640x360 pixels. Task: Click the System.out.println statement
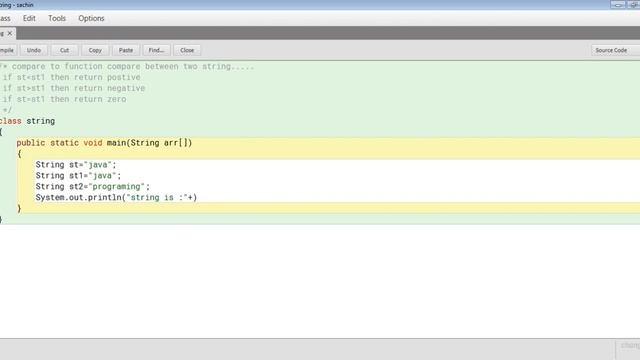(x=116, y=198)
